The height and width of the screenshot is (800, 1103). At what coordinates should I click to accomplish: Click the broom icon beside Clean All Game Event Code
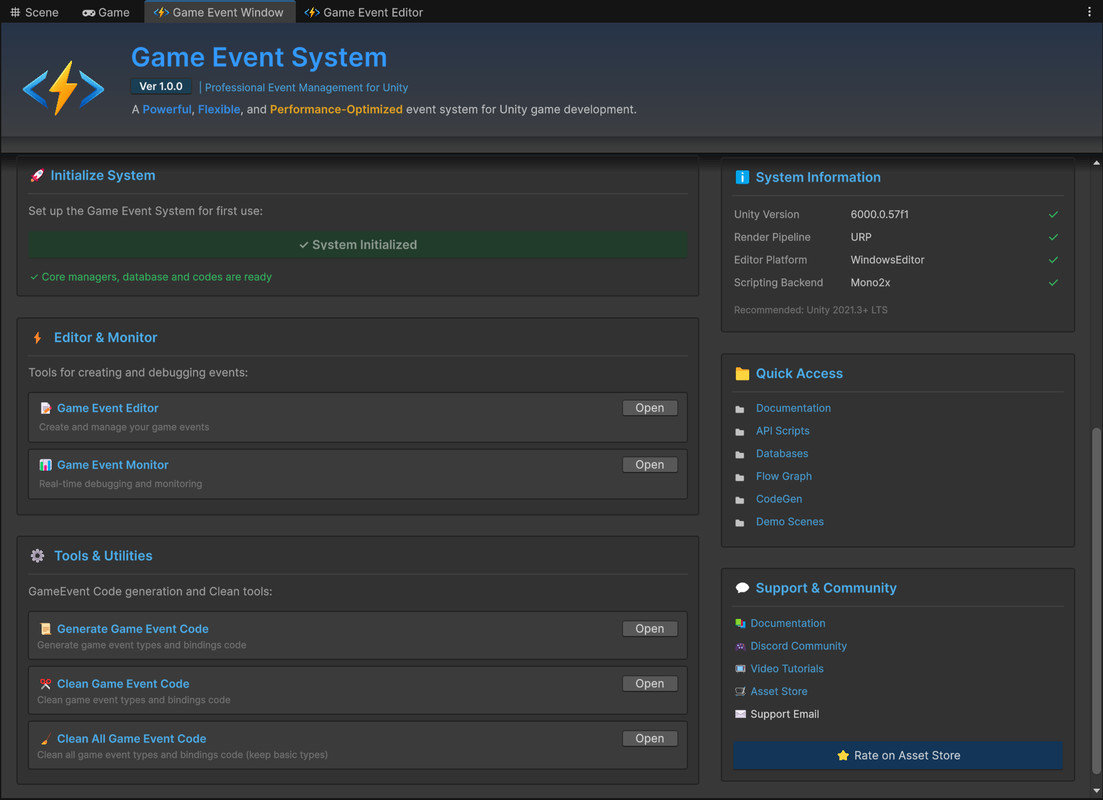[x=44, y=738]
